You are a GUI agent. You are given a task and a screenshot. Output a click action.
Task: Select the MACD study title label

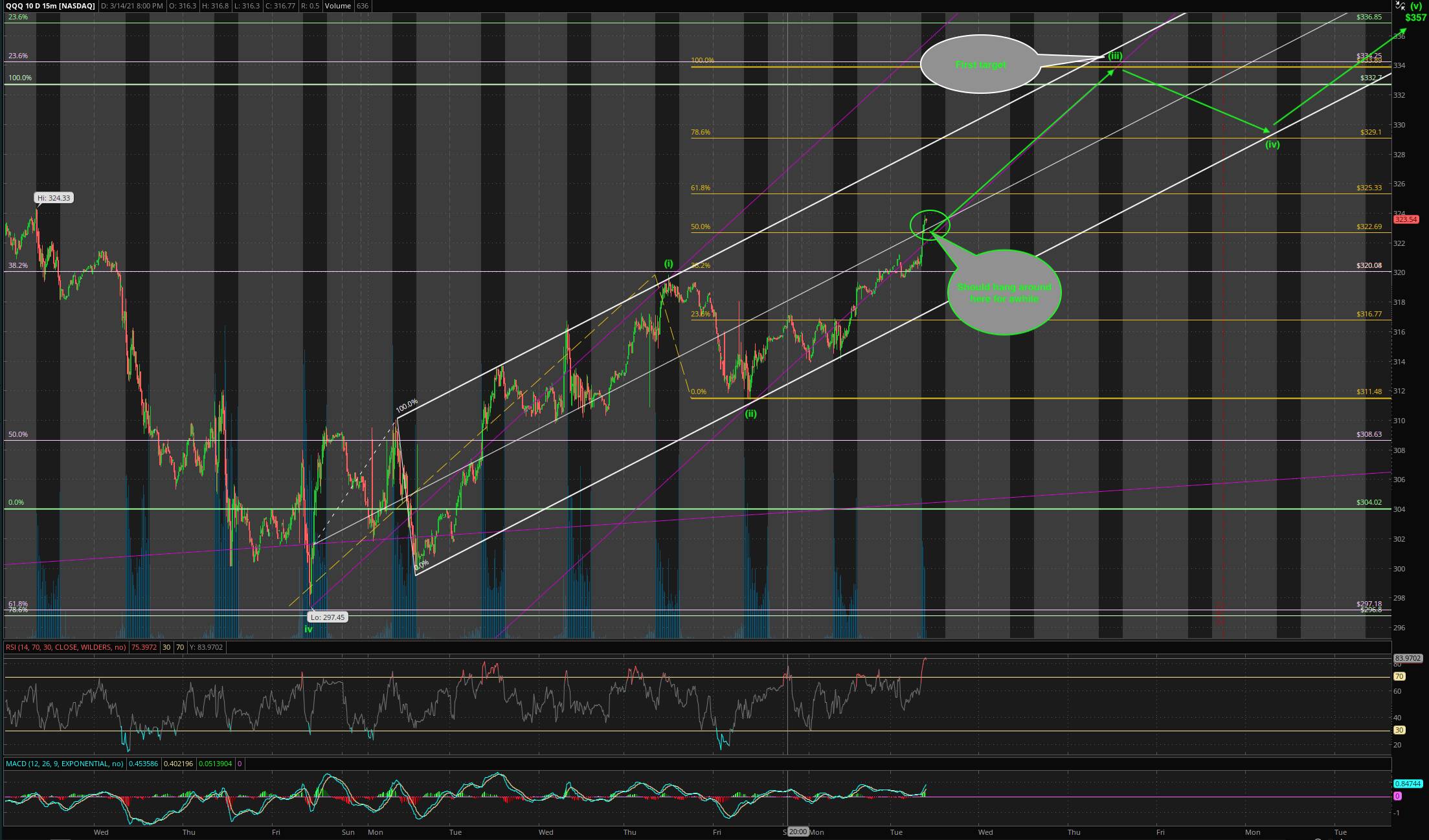pyautogui.click(x=64, y=764)
